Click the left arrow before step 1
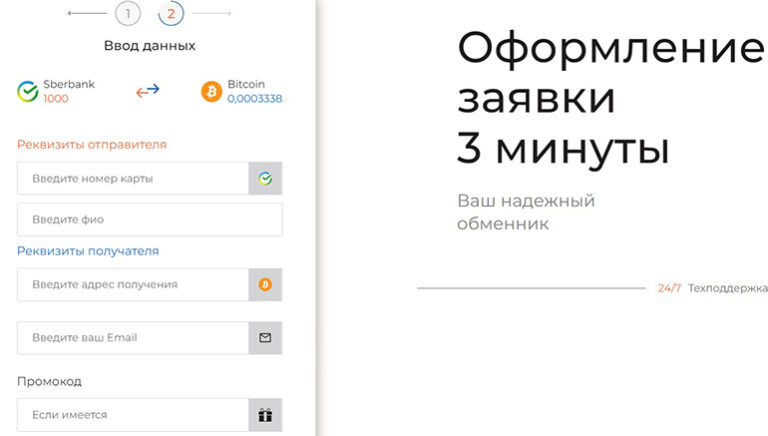The width and height of the screenshot is (768, 436). (x=87, y=14)
